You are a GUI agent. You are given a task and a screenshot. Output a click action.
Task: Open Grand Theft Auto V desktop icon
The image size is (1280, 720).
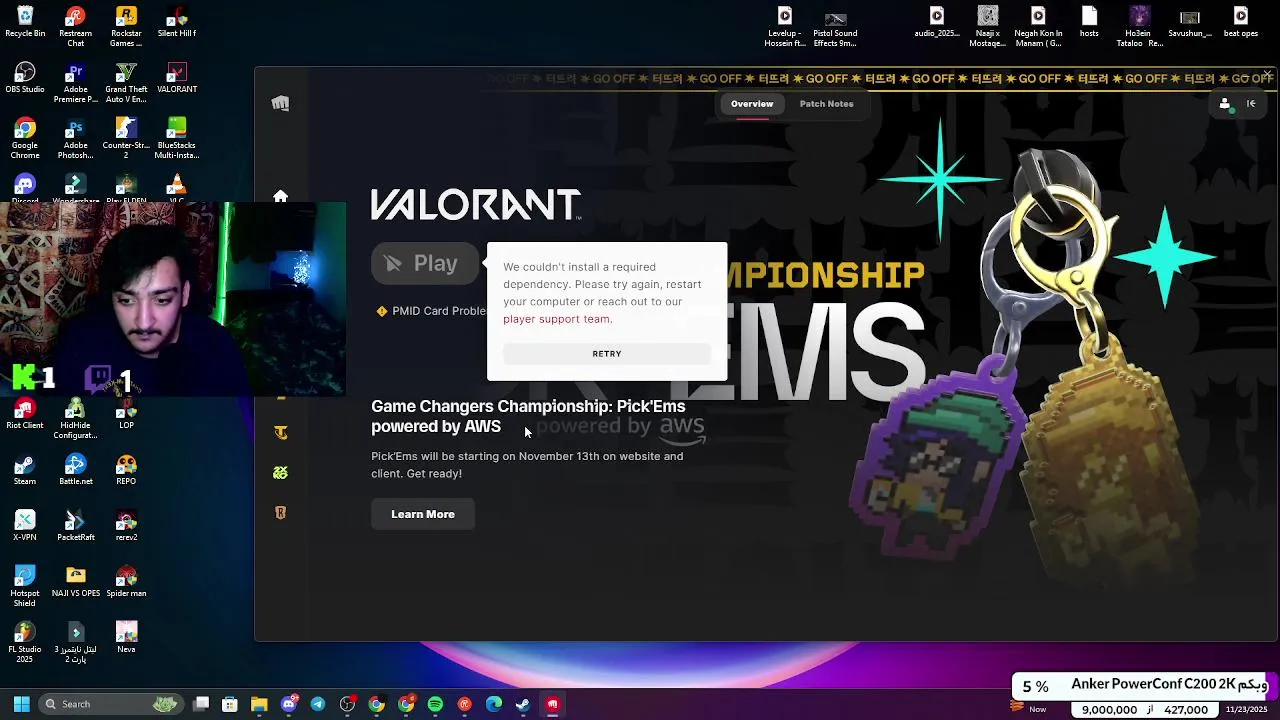[126, 83]
